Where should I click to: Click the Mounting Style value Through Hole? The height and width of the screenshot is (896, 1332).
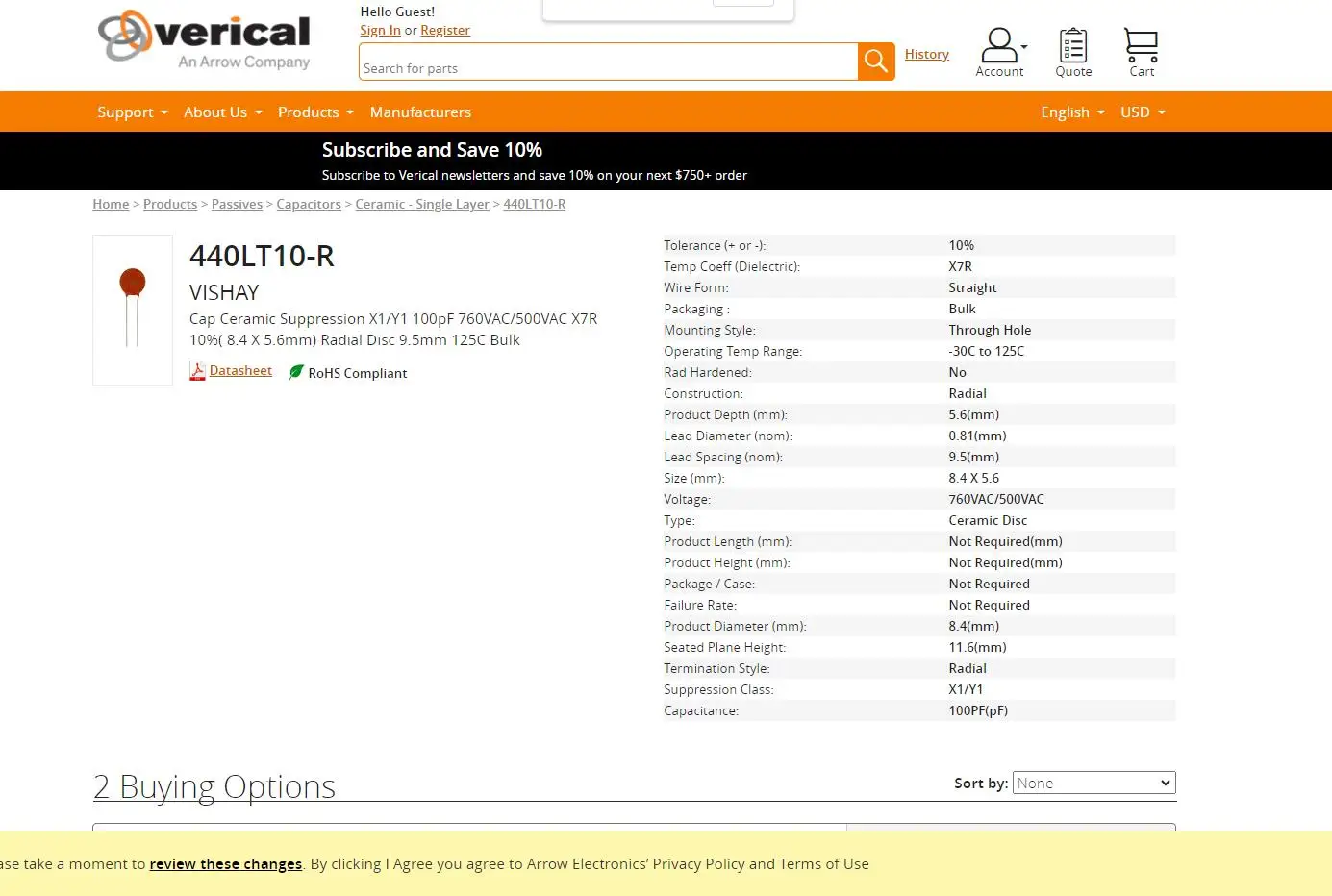[x=990, y=330]
